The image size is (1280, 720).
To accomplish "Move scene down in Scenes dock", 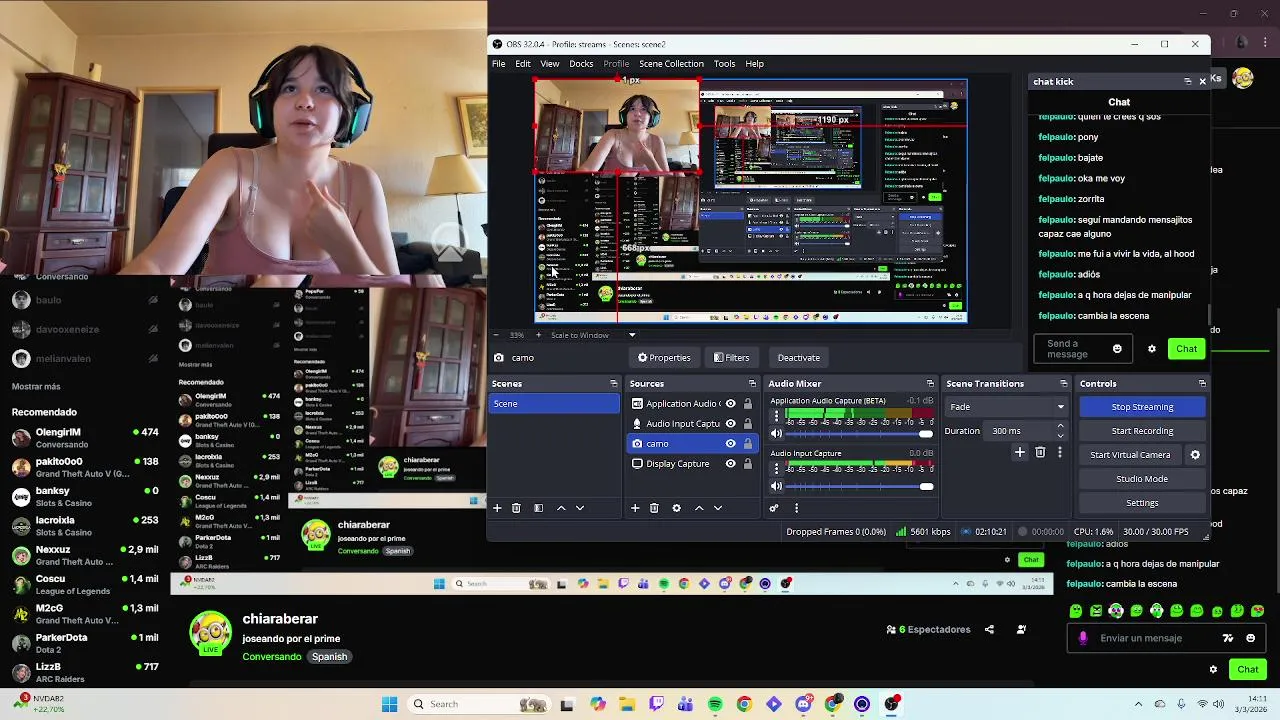I will pos(580,508).
